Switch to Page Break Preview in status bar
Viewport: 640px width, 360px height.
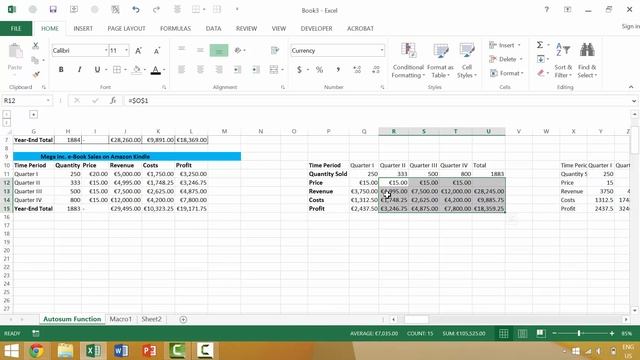click(541, 333)
